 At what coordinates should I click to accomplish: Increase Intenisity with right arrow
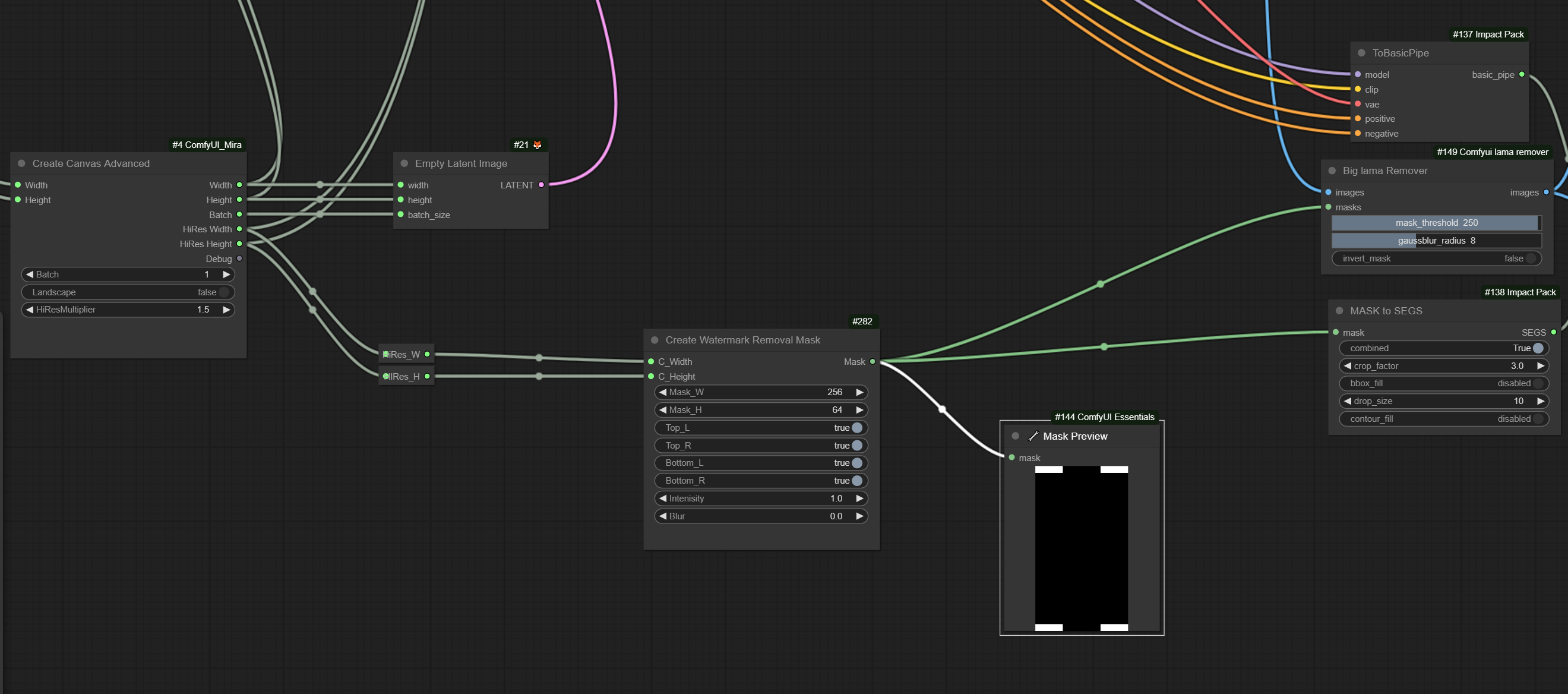point(859,498)
